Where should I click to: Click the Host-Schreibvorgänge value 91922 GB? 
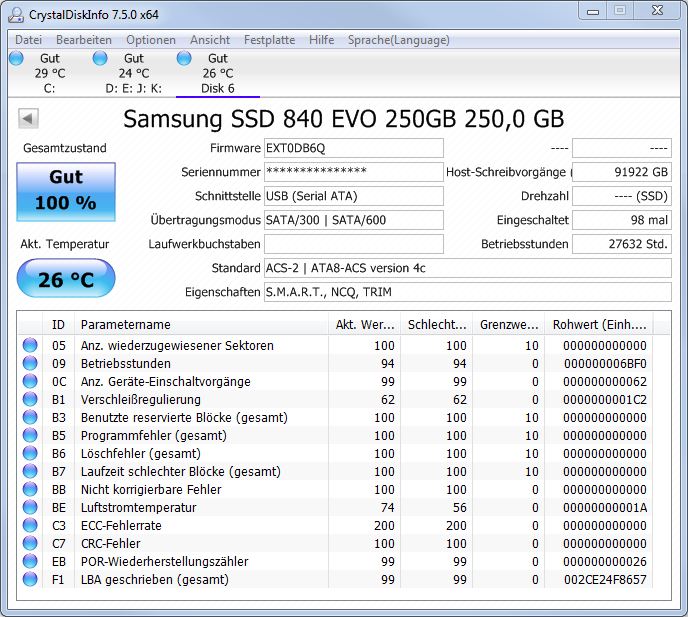pos(622,172)
